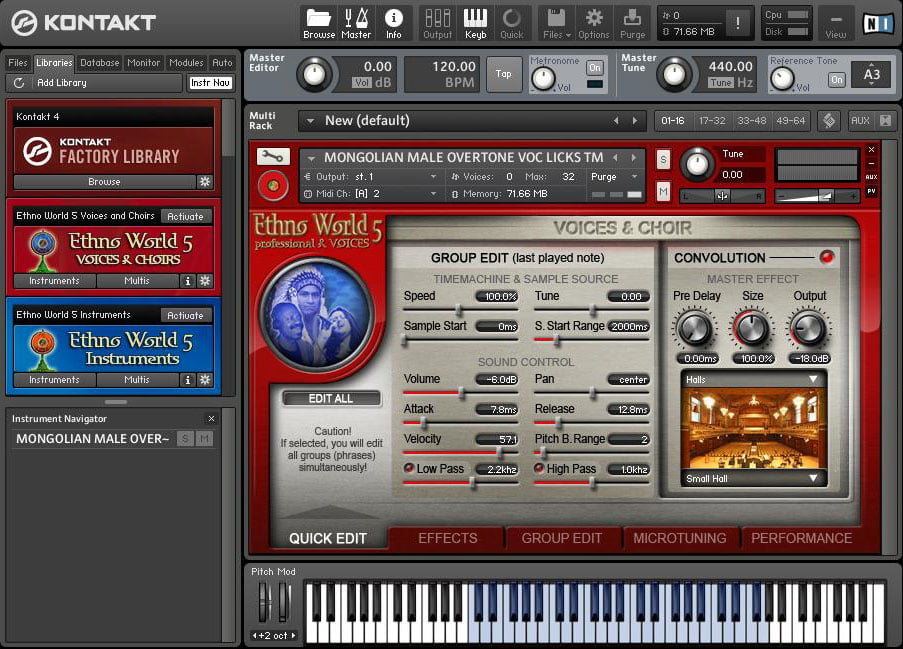Open the Halls category dropdown
This screenshot has height=649, width=903.
(752, 379)
